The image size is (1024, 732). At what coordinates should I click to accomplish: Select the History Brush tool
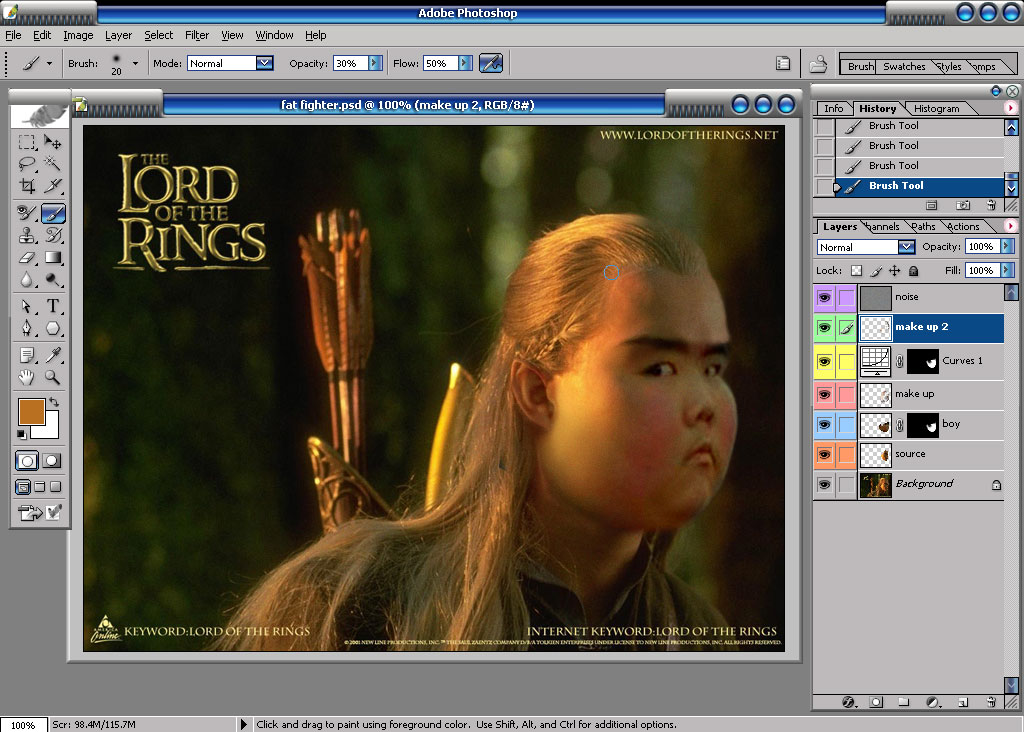53,235
